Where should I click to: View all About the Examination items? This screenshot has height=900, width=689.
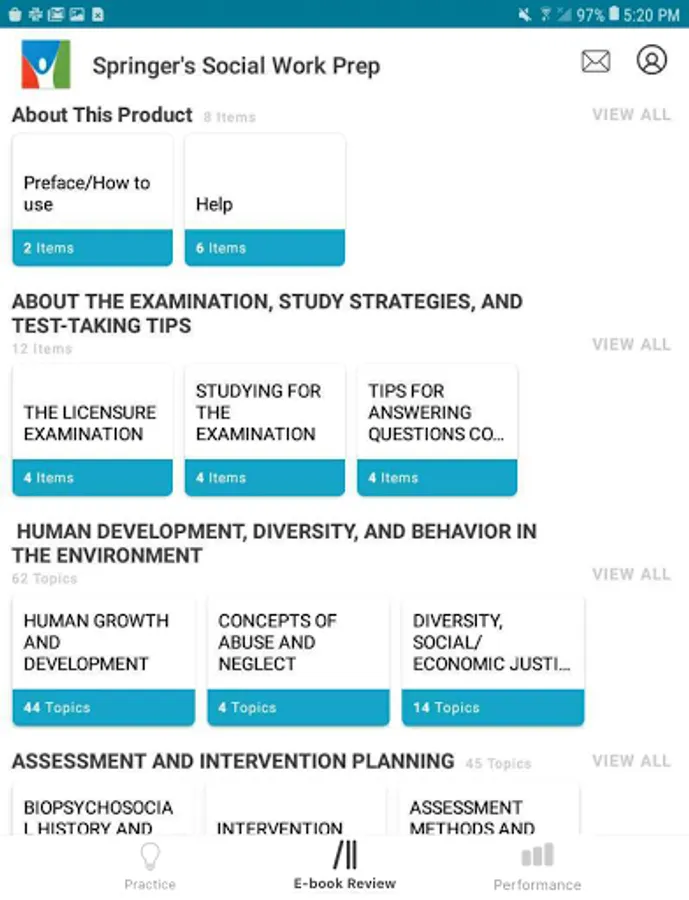click(631, 345)
